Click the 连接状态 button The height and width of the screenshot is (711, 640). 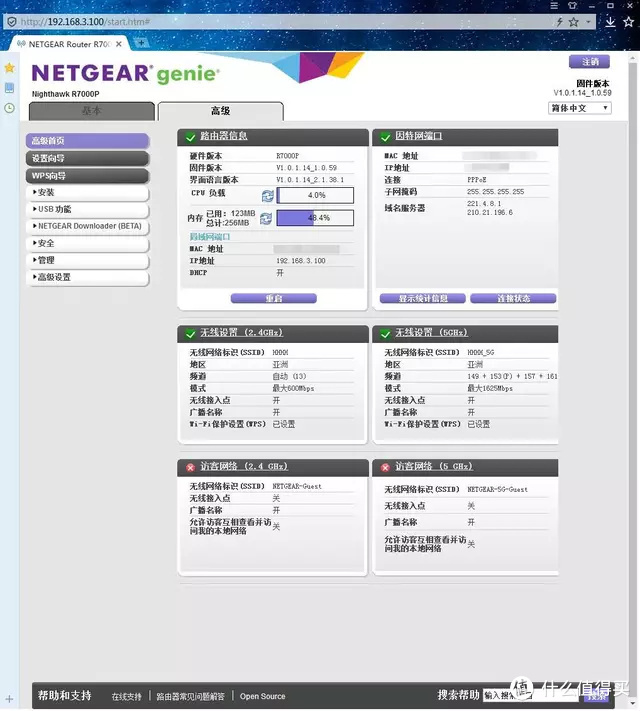coord(513,298)
